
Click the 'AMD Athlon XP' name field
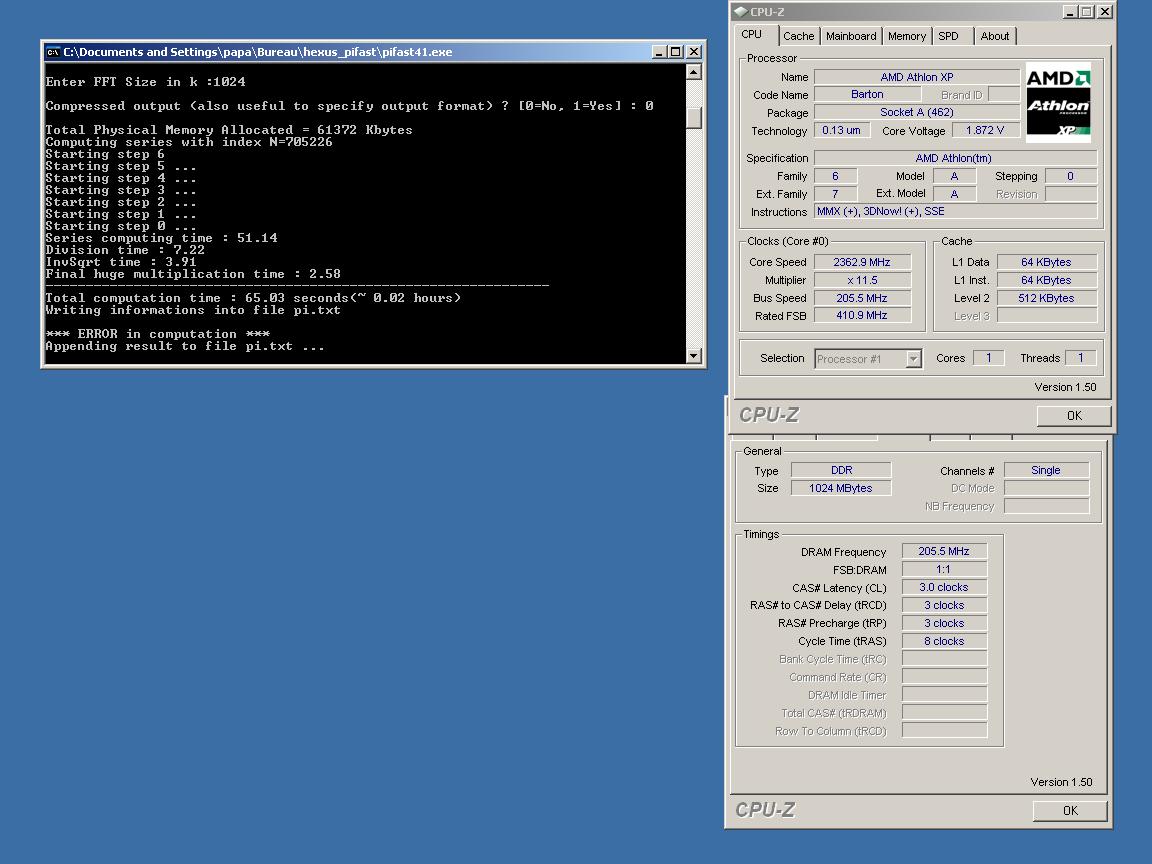(x=916, y=77)
